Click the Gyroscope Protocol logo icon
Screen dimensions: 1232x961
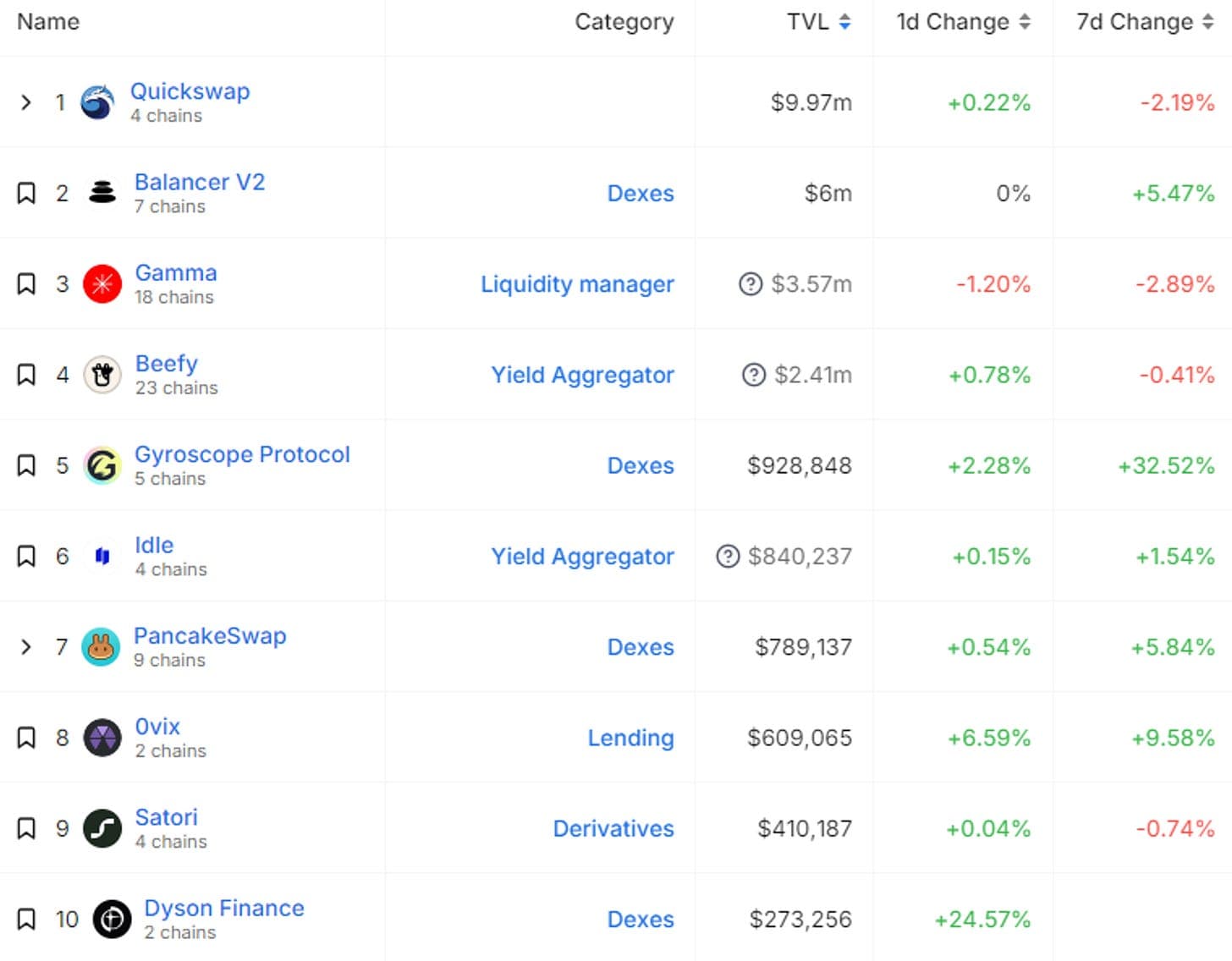coord(102,465)
